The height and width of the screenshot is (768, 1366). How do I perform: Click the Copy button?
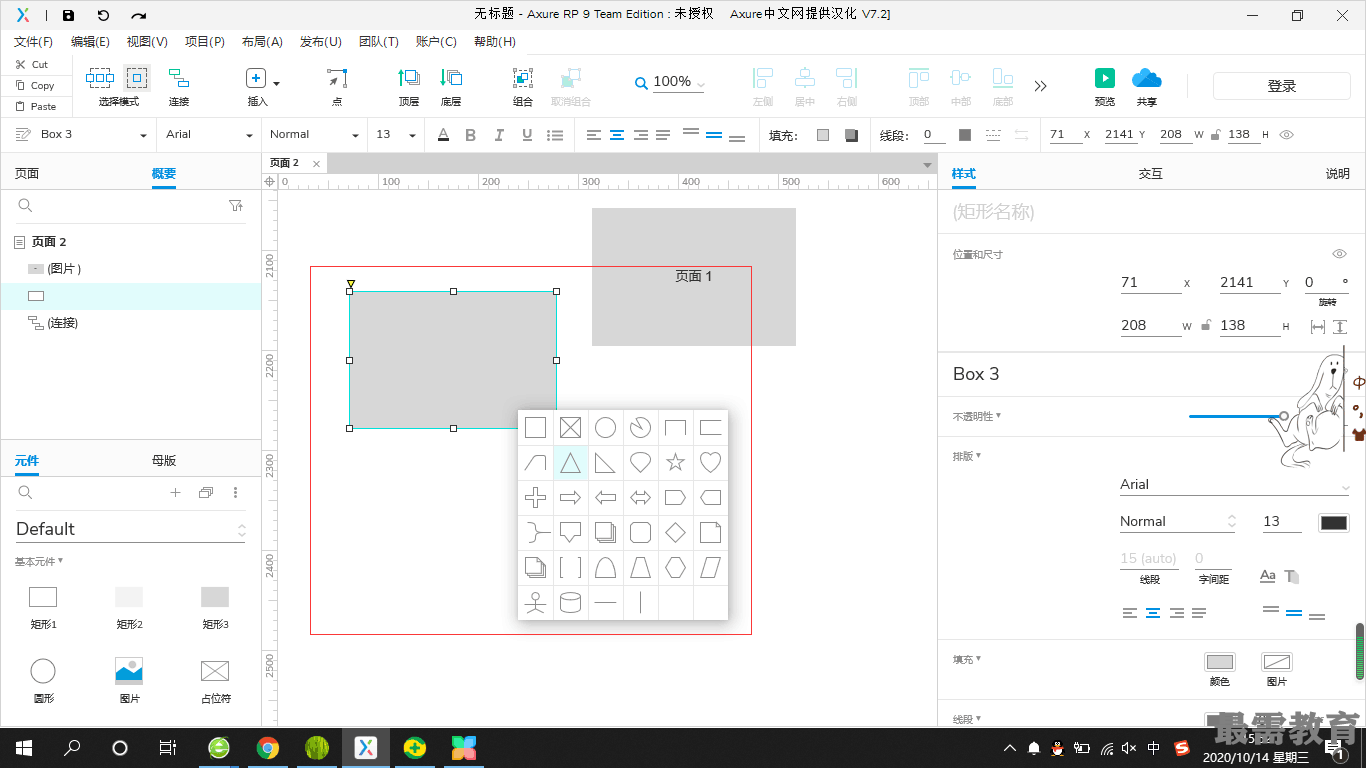[x=35, y=85]
